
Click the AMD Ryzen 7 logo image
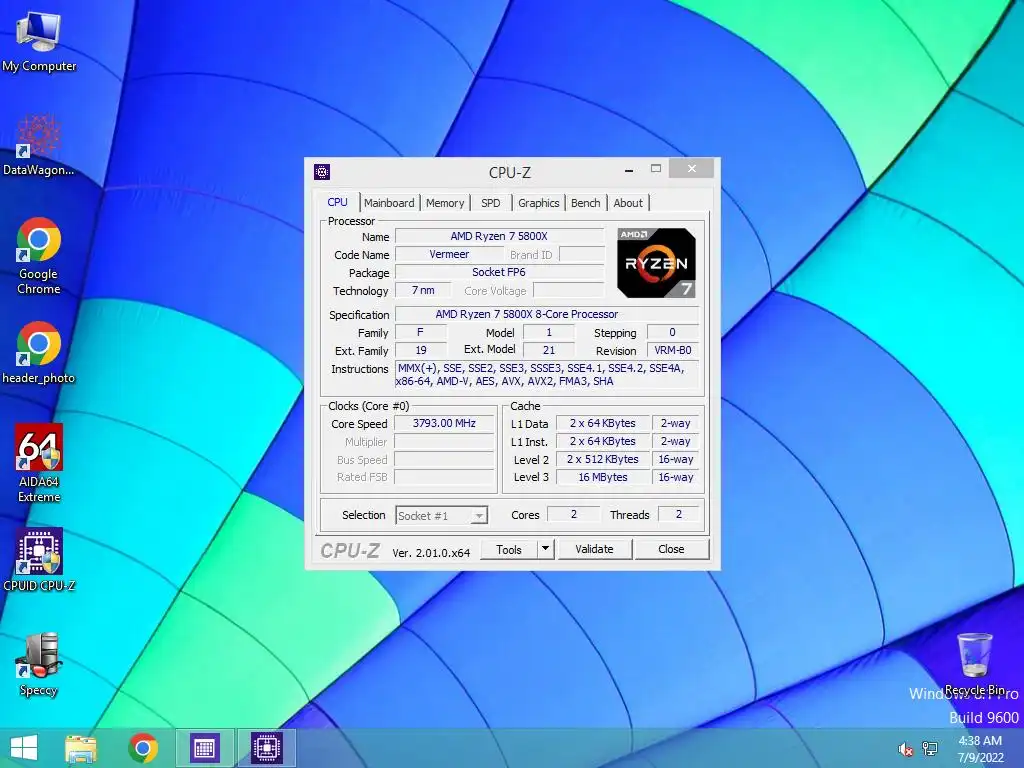point(656,263)
